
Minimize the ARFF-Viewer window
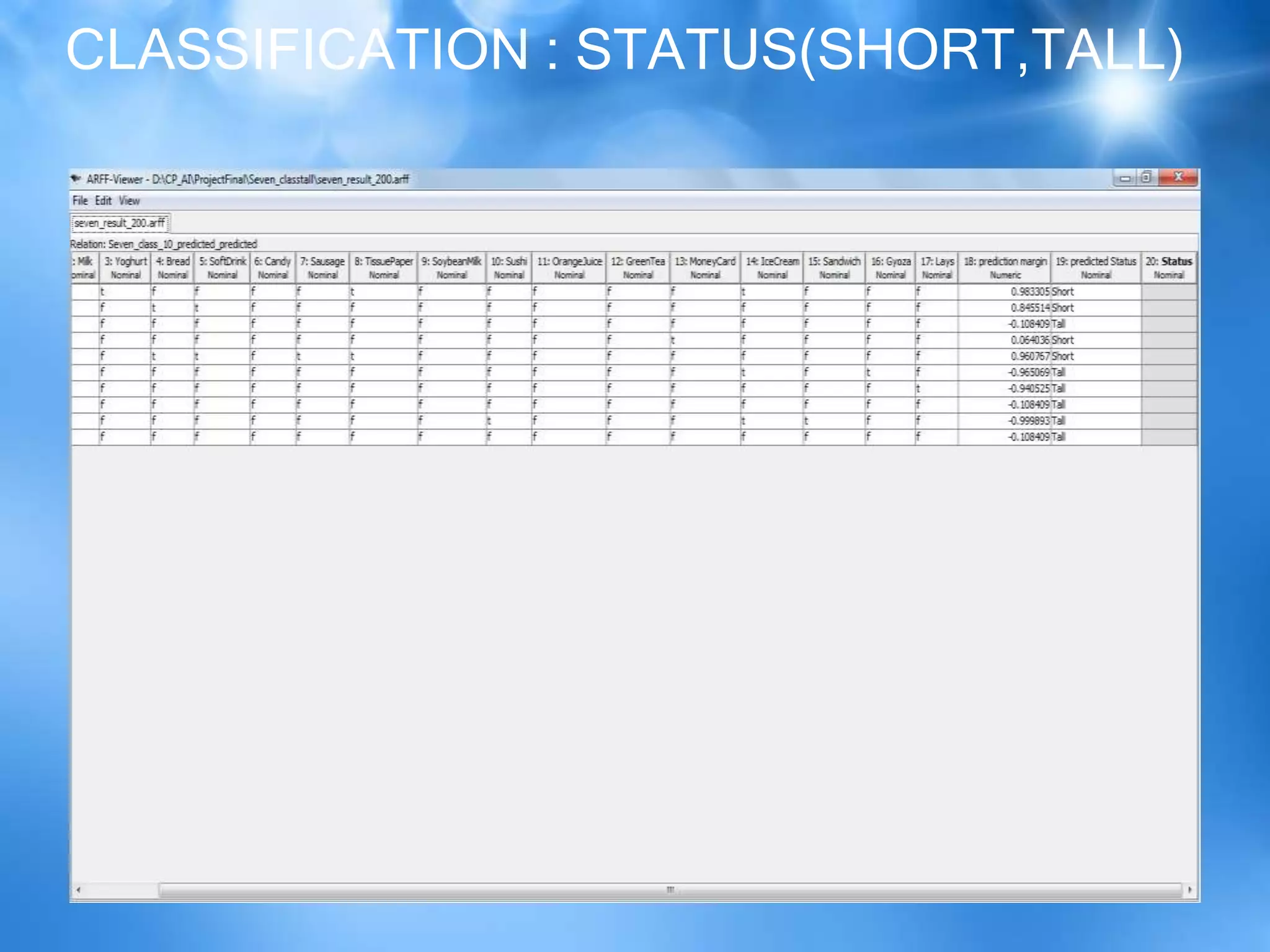1124,178
